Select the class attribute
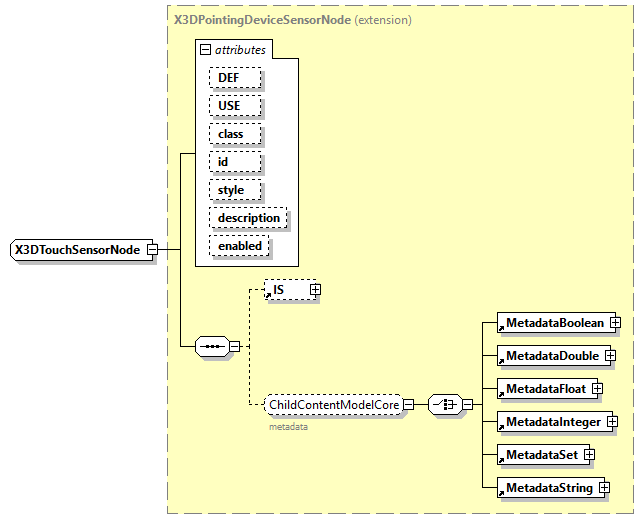The image size is (644, 521). point(235,134)
